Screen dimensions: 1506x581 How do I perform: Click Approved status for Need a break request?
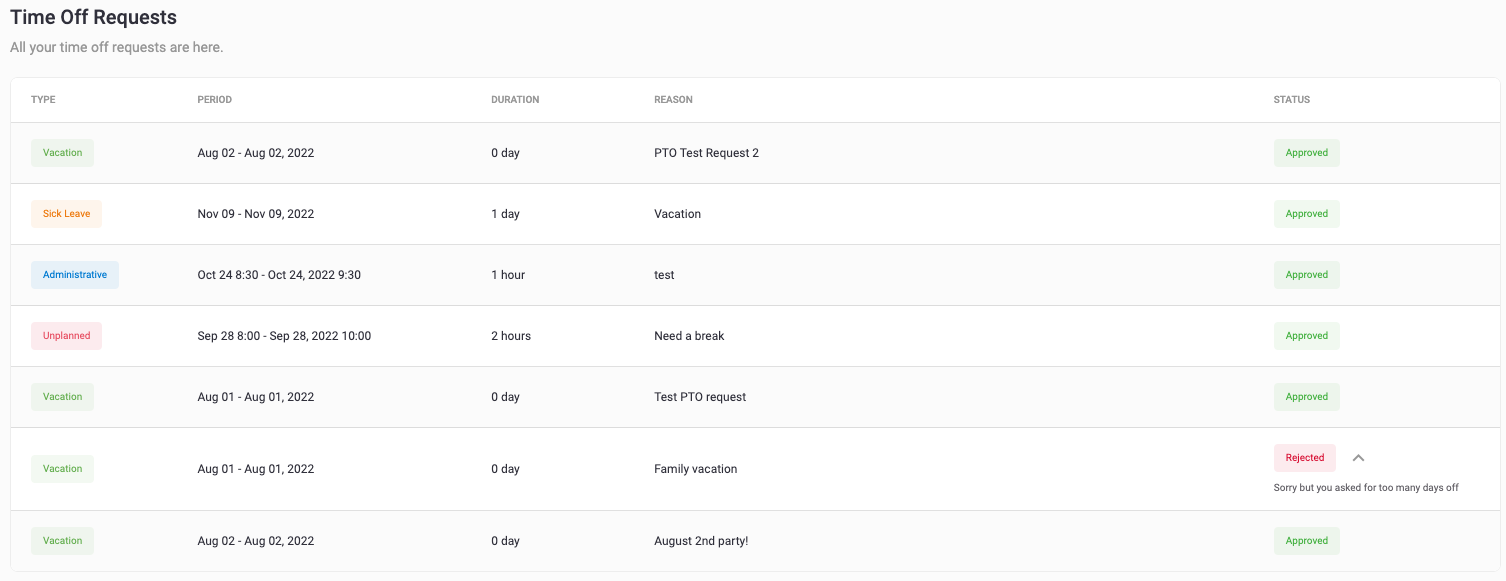[x=1306, y=336]
